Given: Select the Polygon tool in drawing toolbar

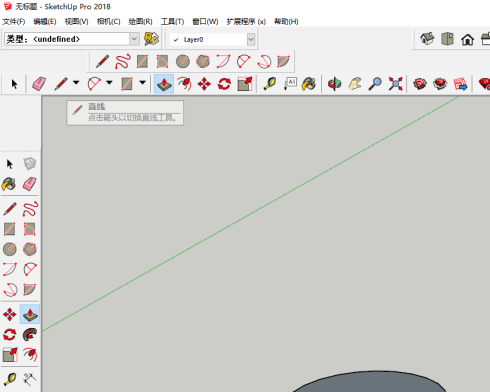Looking at the screenshot, I should click(203, 61).
